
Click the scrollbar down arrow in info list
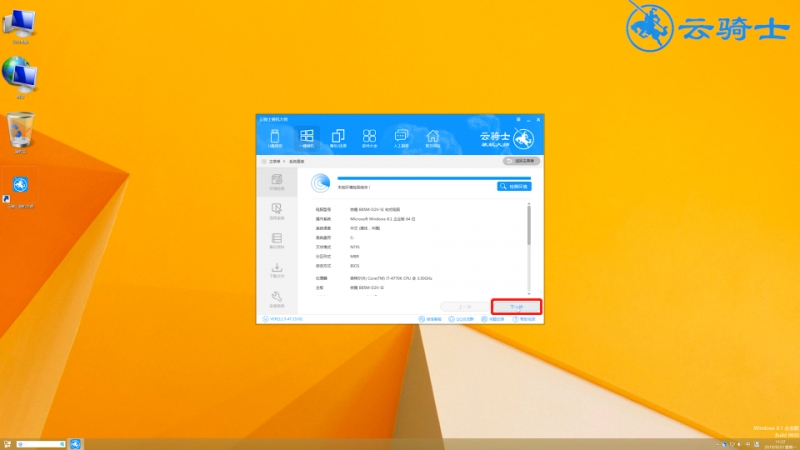click(x=529, y=293)
